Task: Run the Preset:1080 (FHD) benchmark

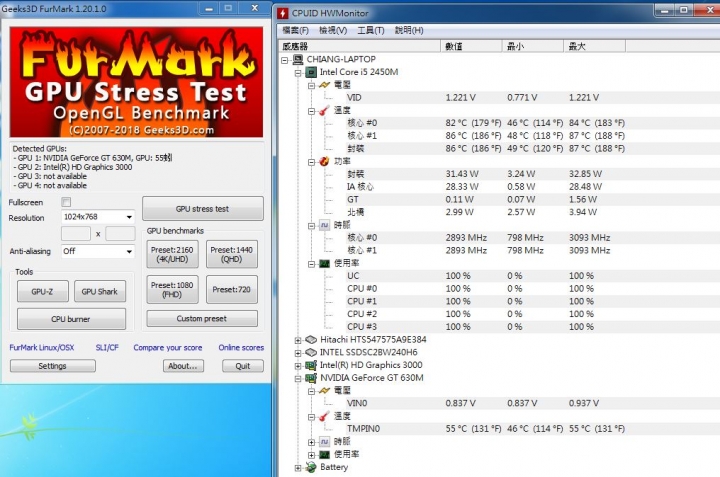Action: 172,290
